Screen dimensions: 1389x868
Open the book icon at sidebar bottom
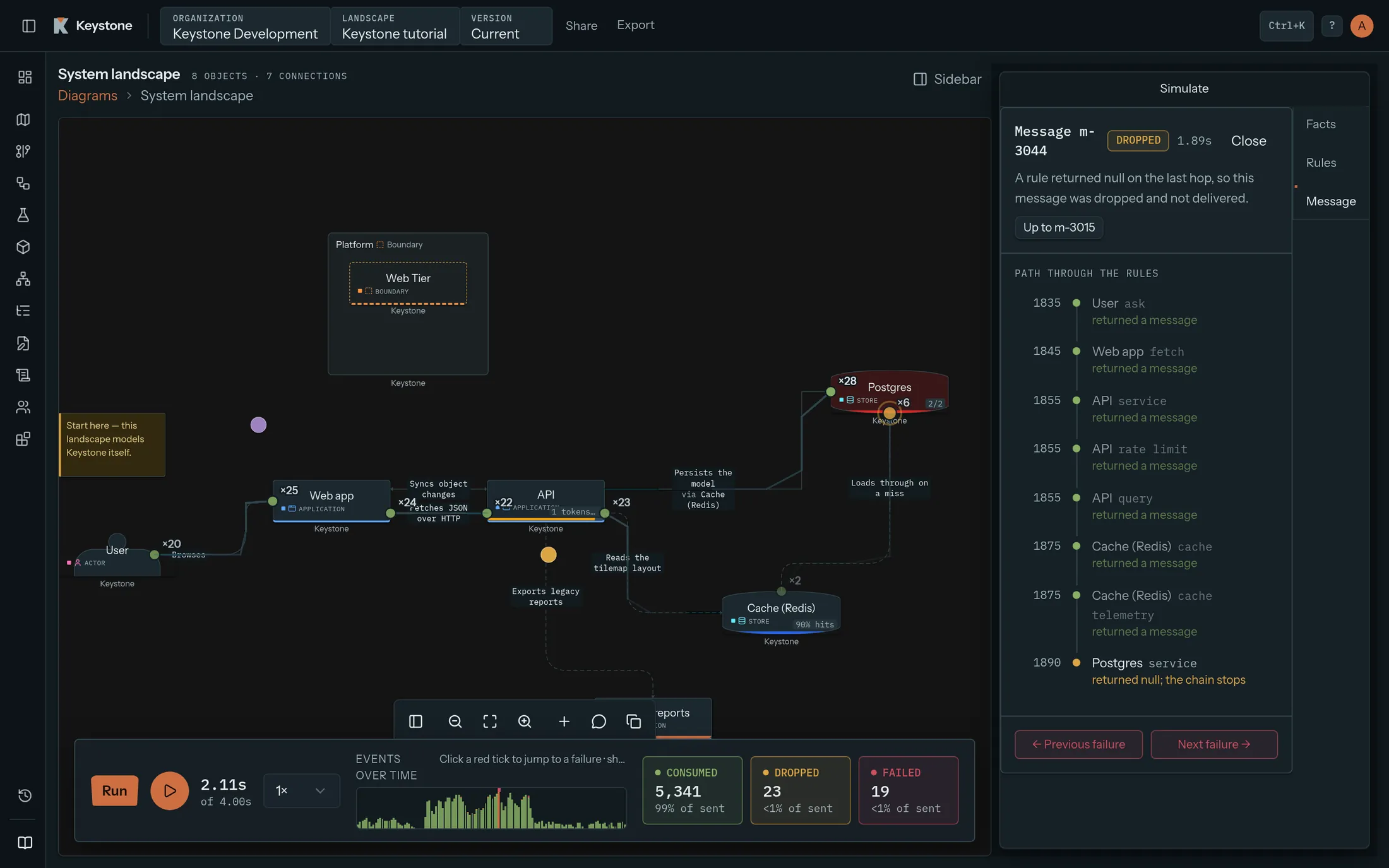point(25,843)
